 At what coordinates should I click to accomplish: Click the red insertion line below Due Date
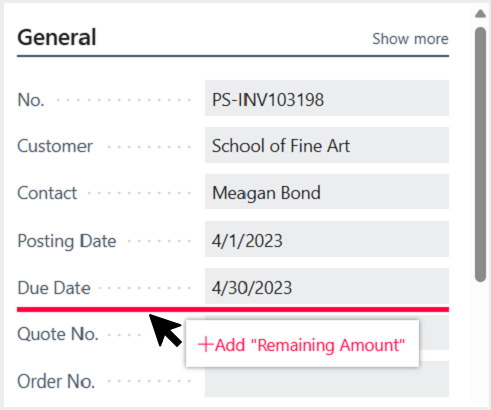(x=233, y=310)
